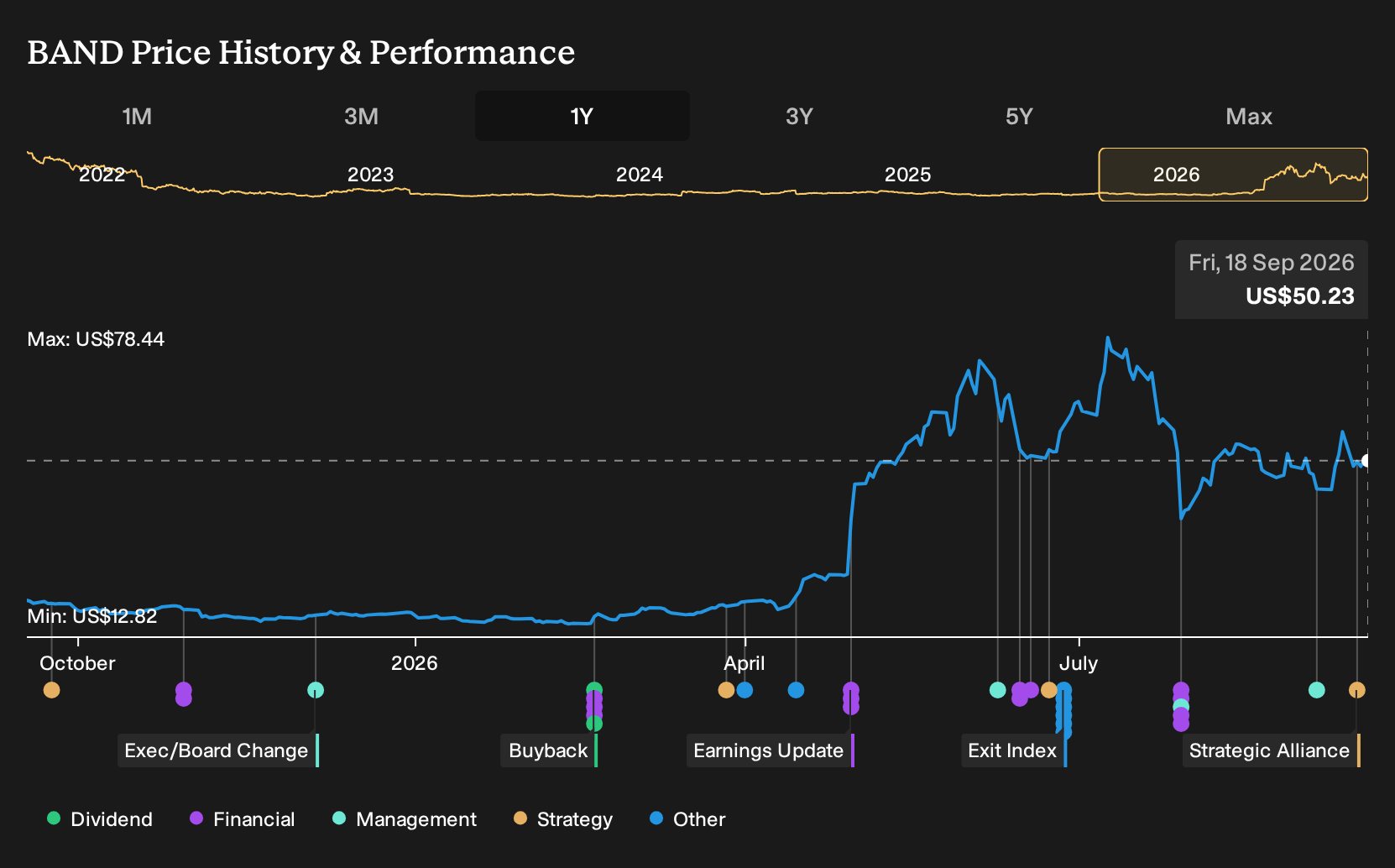This screenshot has height=868, width=1395.
Task: Click the BAND Price History & Performance heading
Action: click(x=301, y=52)
